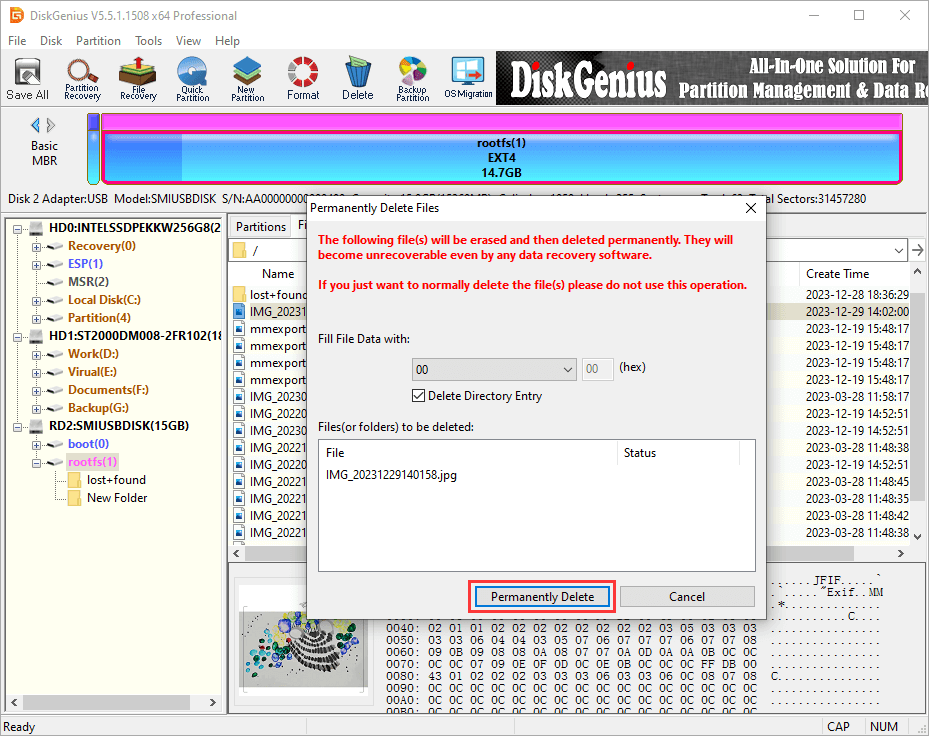Open the Partition menu
929x736 pixels.
coord(98,40)
